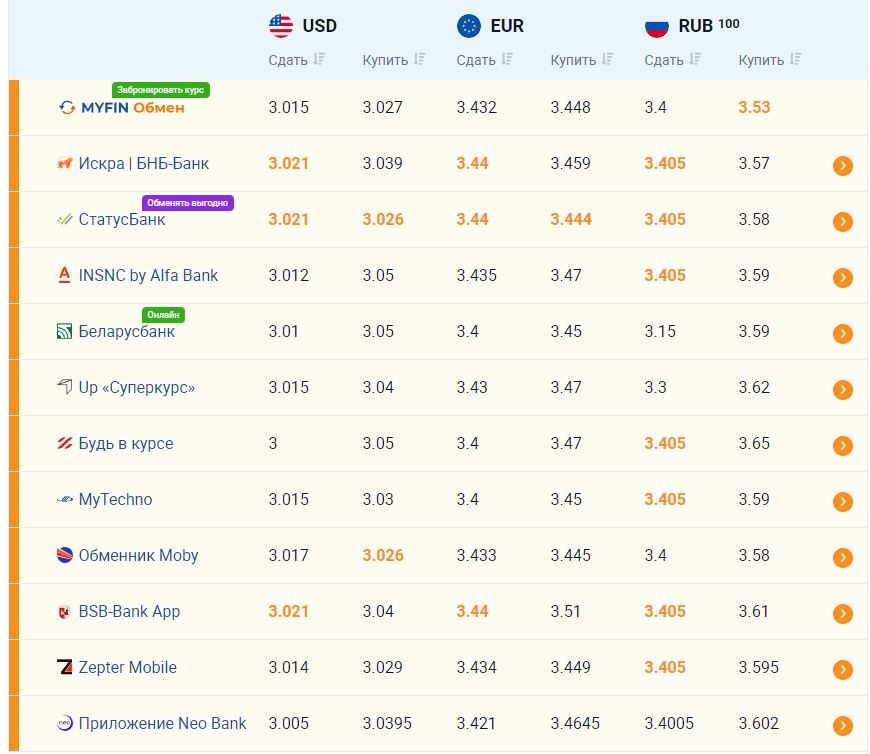Click the Neo Bank round logo icon
The height and width of the screenshot is (754, 870).
pos(65,723)
